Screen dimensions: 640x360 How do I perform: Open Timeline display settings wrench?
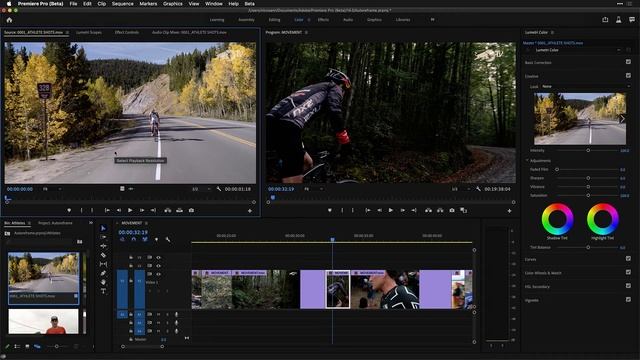tap(168, 240)
